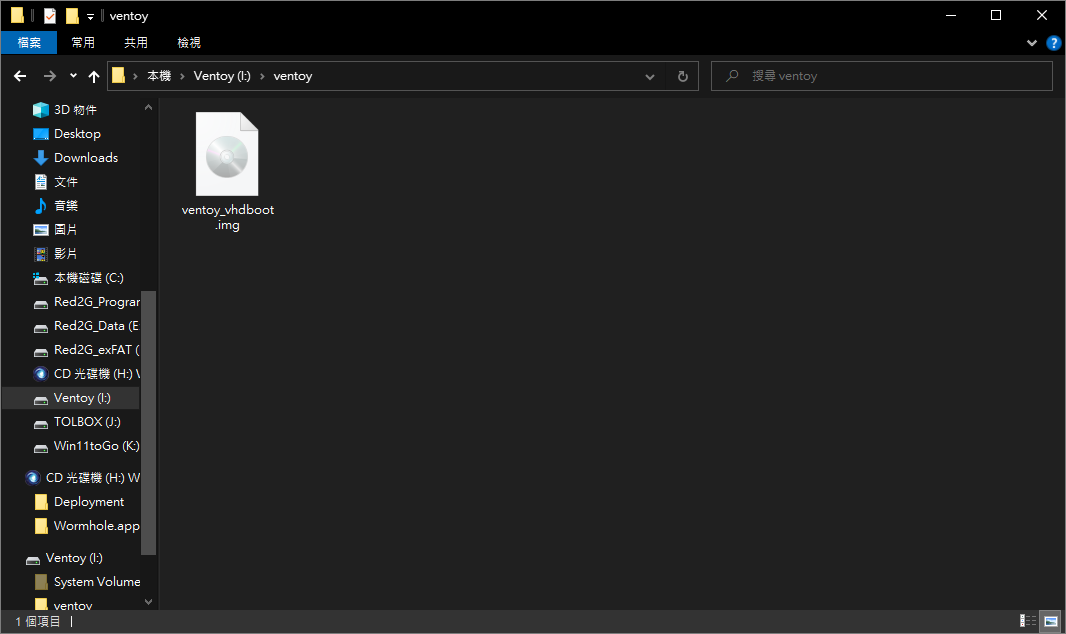Select 3D 物件 in the sidebar

click(x=75, y=110)
